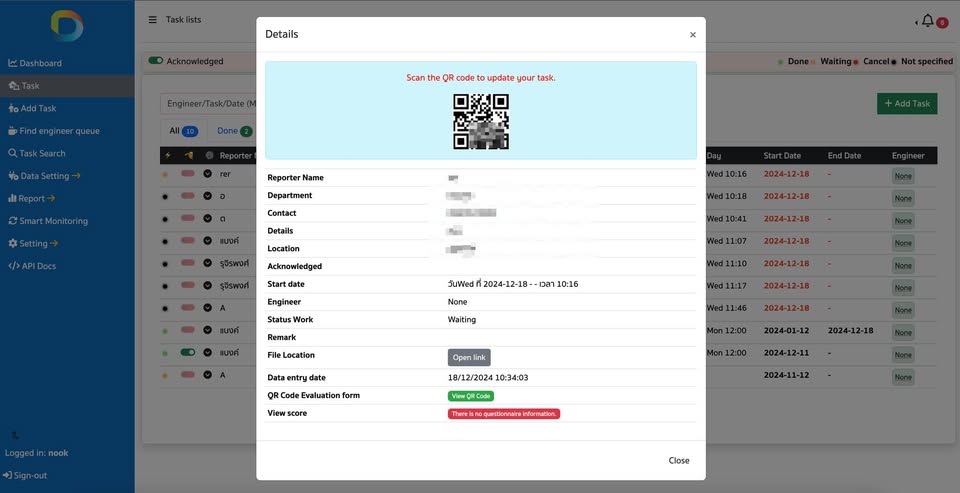This screenshot has width=960, height=493.
Task: Toggle the Acknowledged switch at top
Action: coord(156,61)
